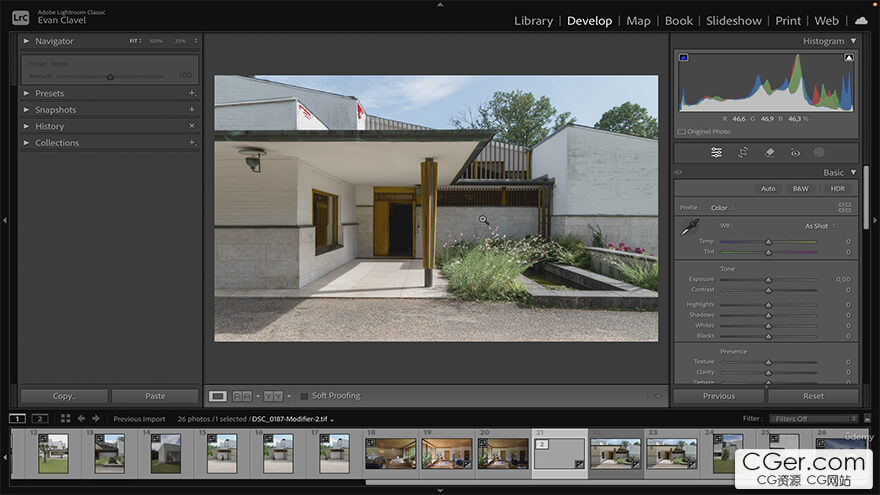
Task: Add a new collection with plus icon
Action: [x=192, y=143]
